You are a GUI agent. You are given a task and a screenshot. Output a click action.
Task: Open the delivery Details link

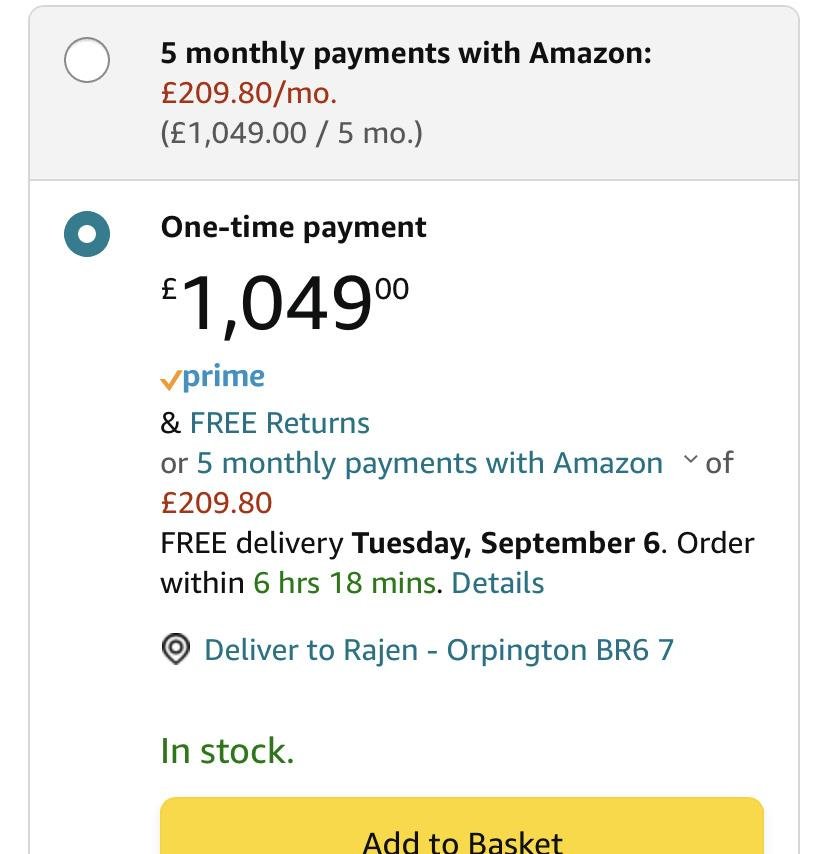coord(498,583)
